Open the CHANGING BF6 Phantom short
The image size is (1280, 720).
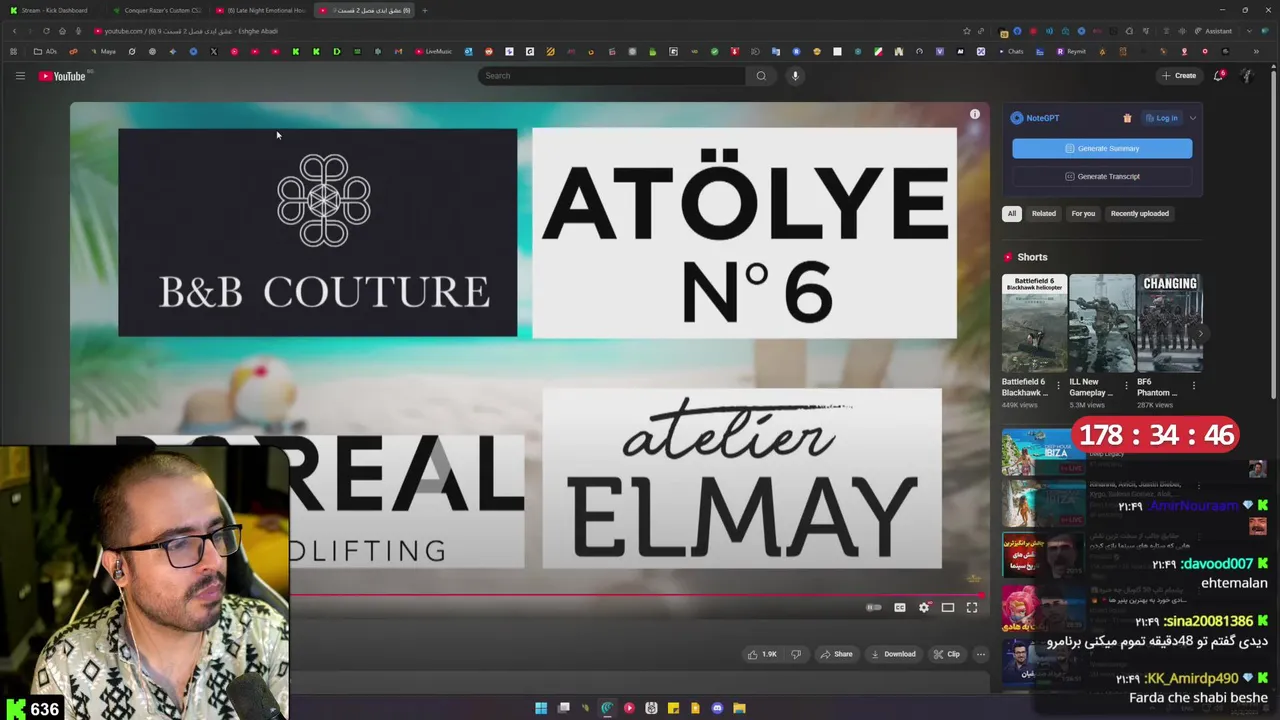point(1169,323)
